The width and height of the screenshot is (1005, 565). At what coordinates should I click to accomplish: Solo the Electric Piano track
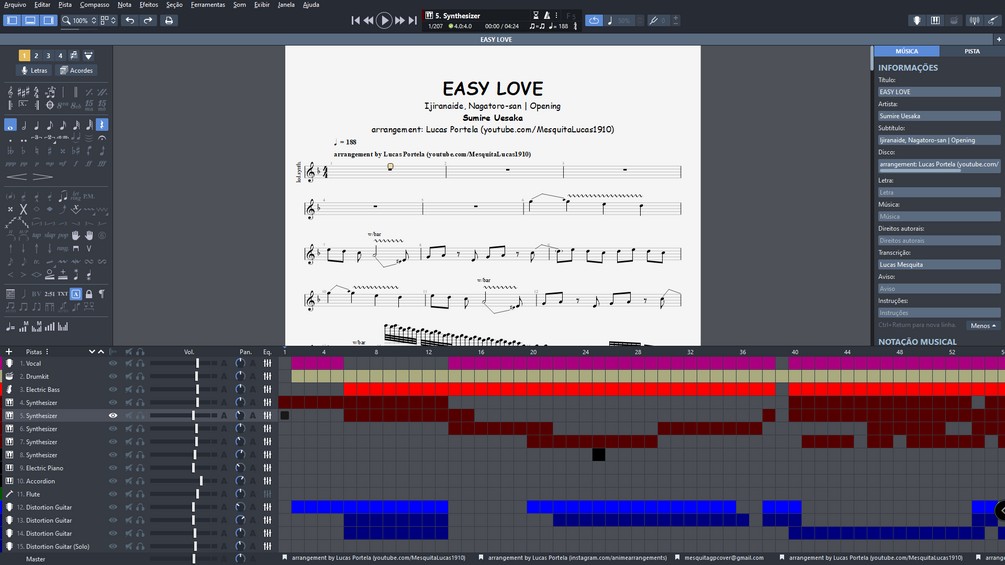pyautogui.click(x=140, y=468)
